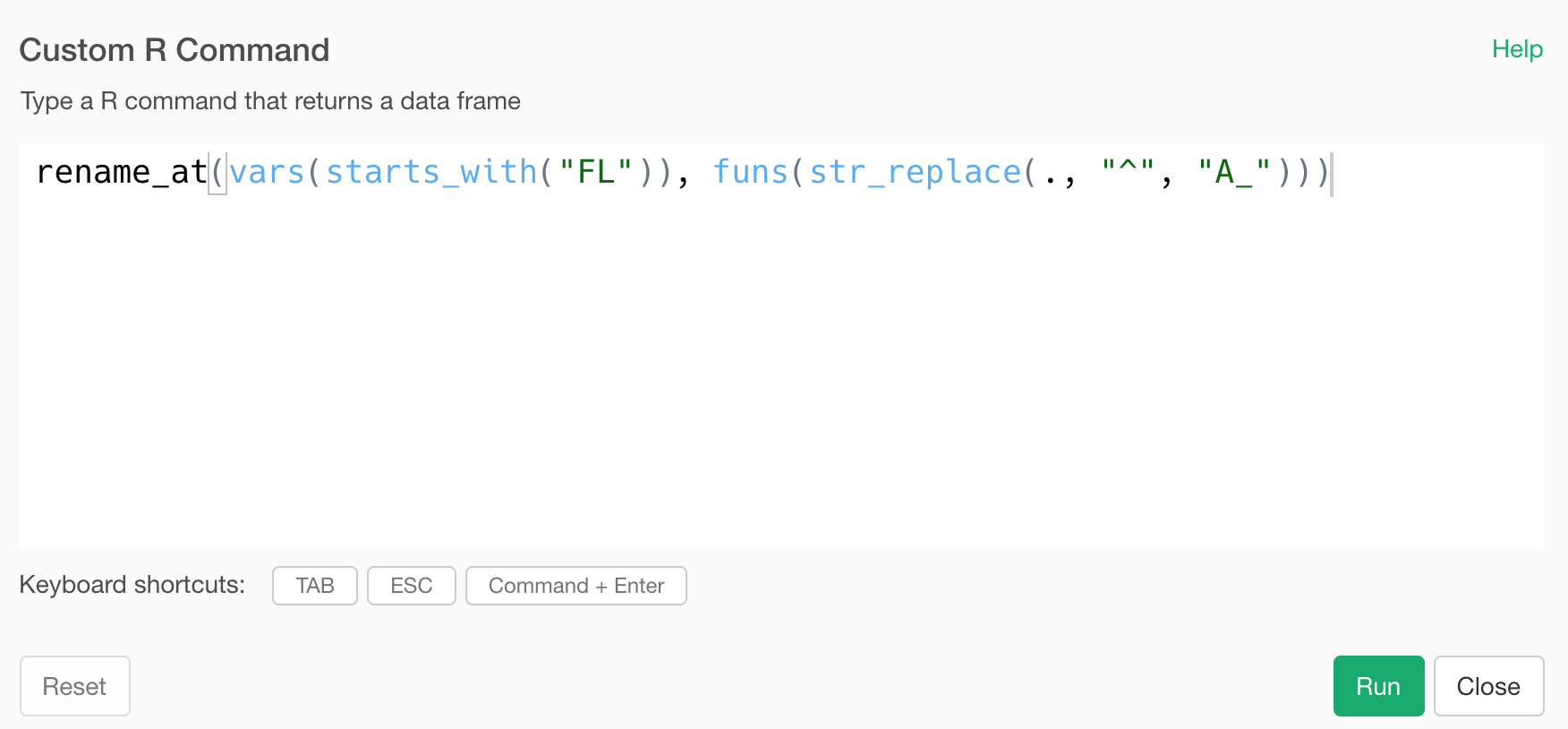This screenshot has width=1568, height=729.
Task: Place cursor on rename_at in the editor
Action: [x=122, y=172]
